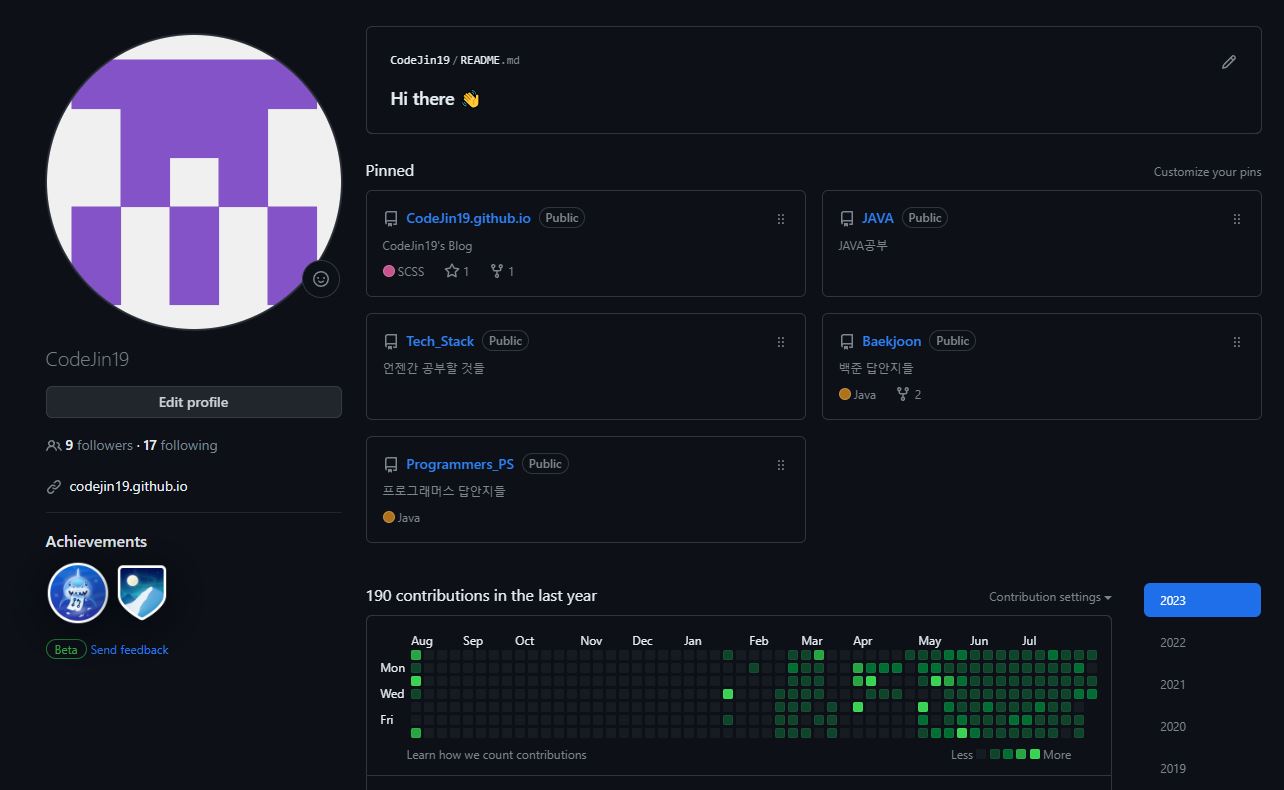Viewport: 1284px width, 790px height.
Task: Click the Send feedback link
Action: 130,649
